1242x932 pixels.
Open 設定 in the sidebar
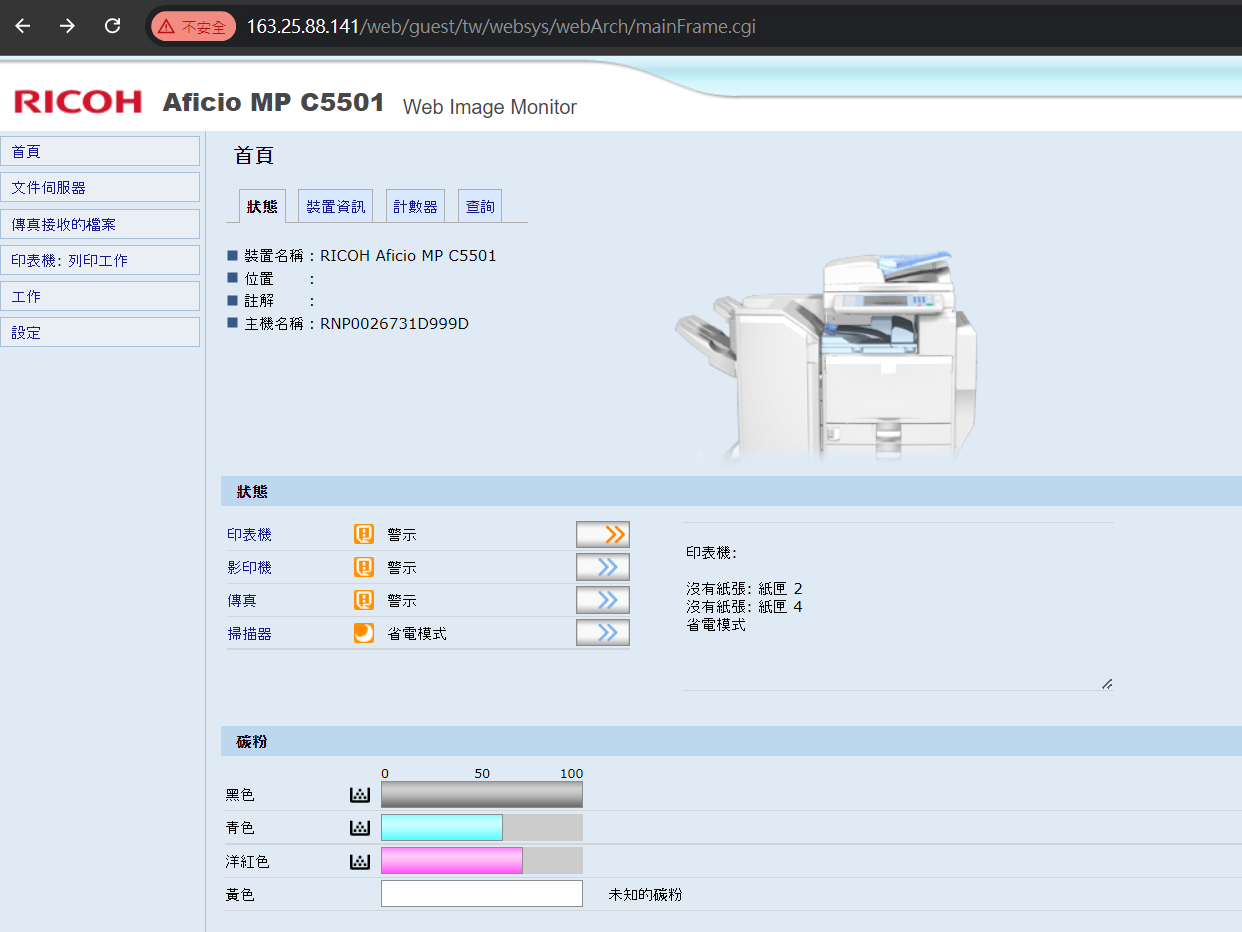100,332
